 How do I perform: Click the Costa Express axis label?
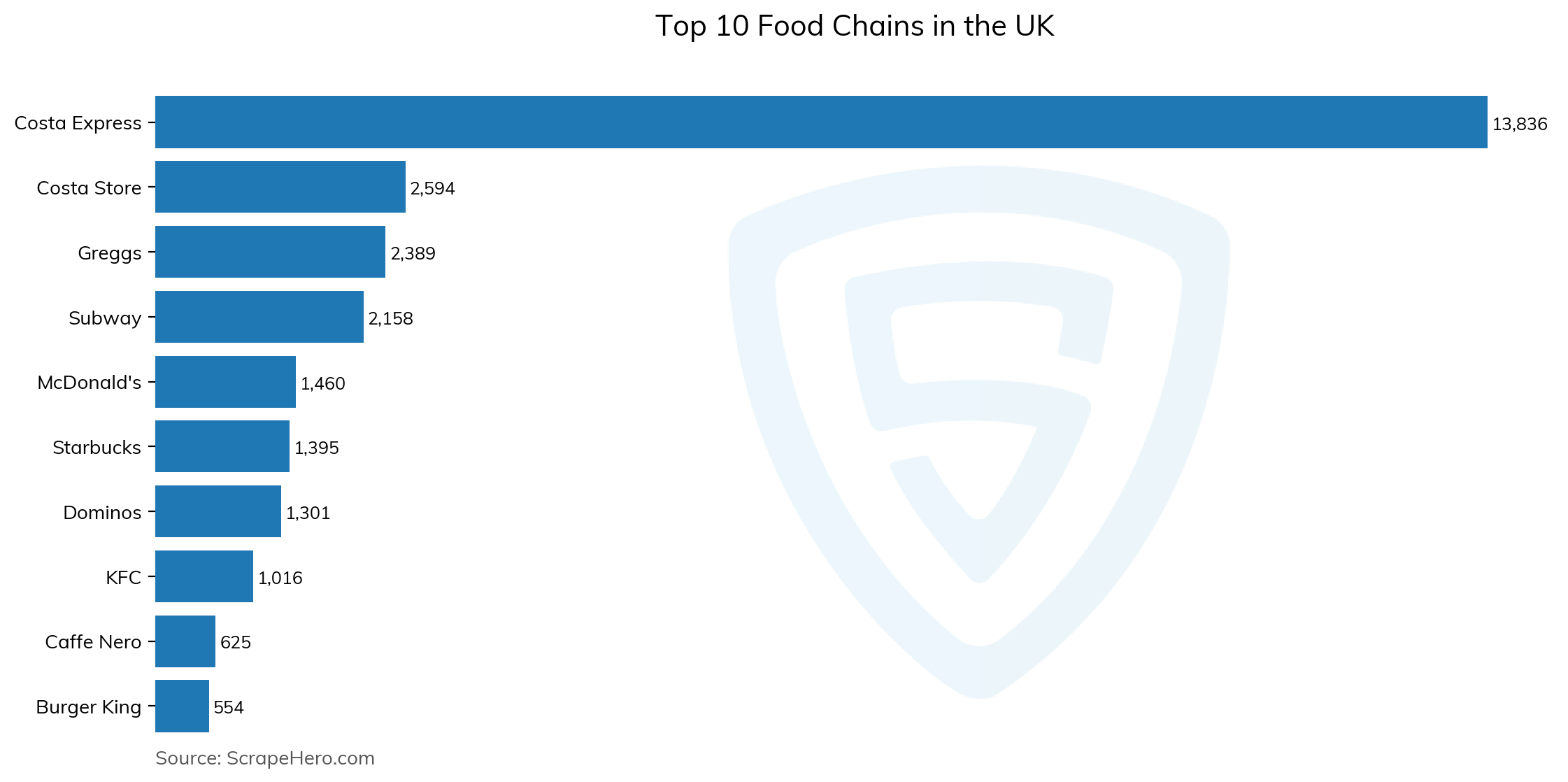[78, 123]
